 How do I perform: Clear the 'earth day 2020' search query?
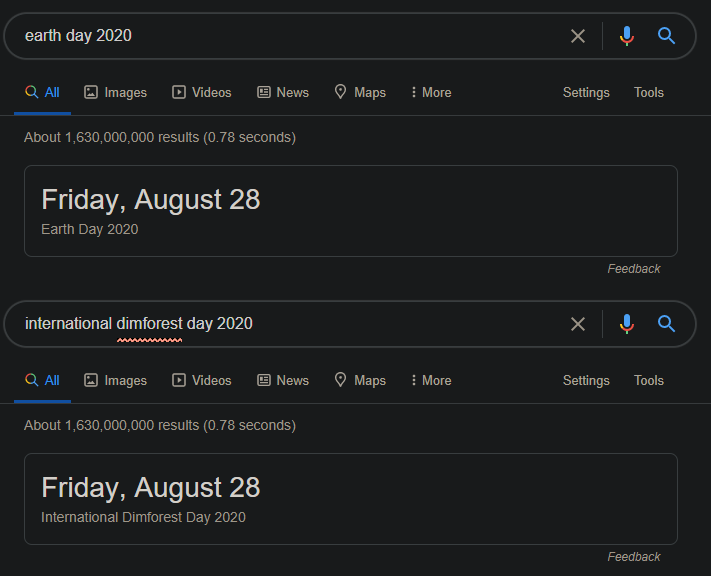[x=578, y=36]
